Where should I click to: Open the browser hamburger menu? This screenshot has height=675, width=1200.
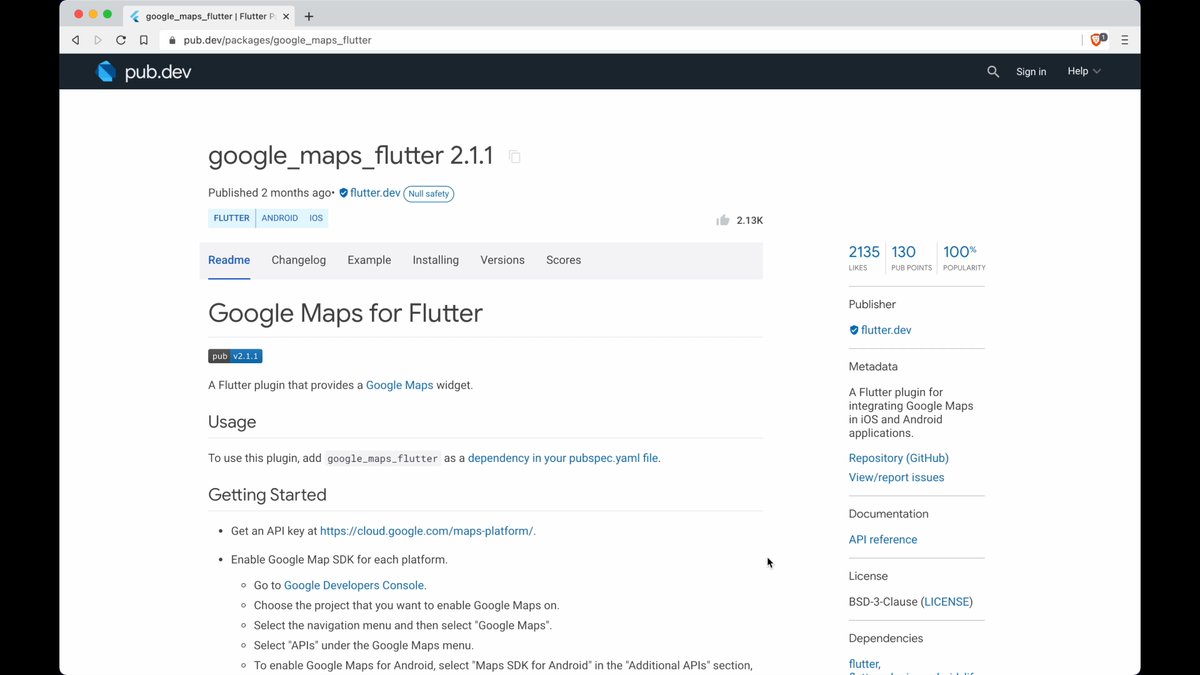pos(1125,40)
